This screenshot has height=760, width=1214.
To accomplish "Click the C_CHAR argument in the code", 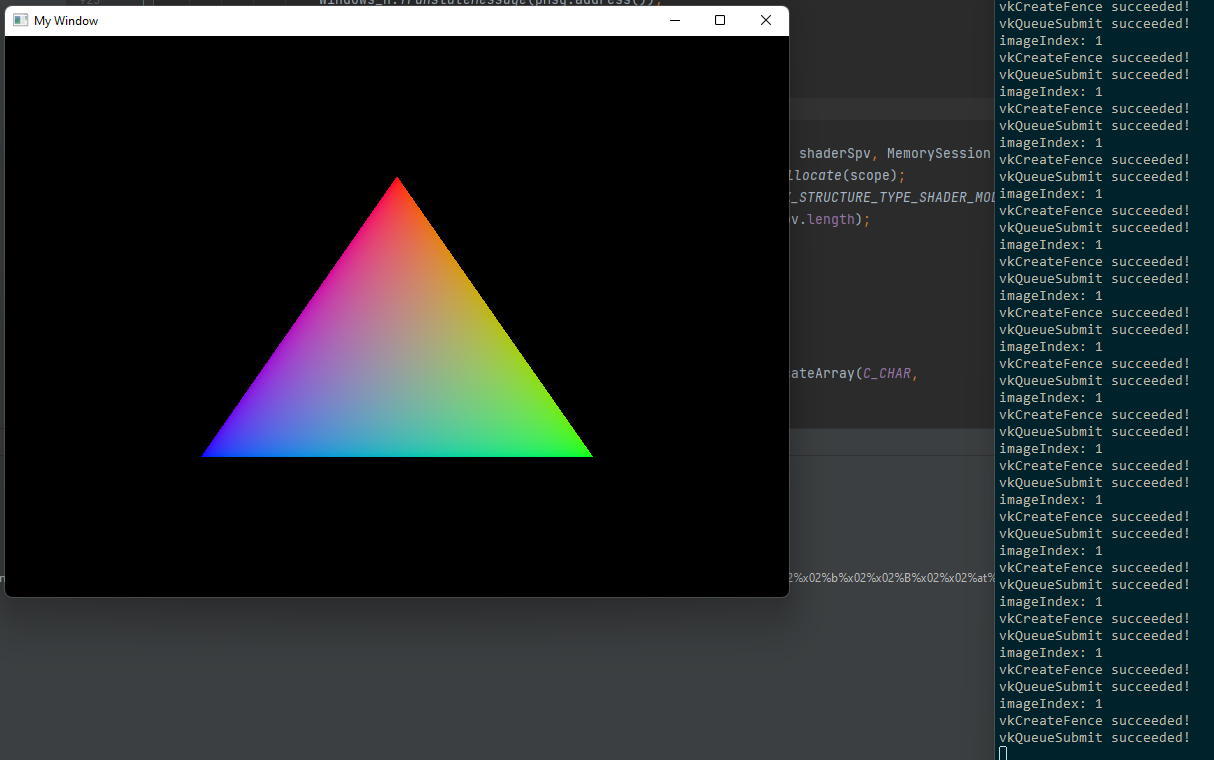I will tap(887, 373).
